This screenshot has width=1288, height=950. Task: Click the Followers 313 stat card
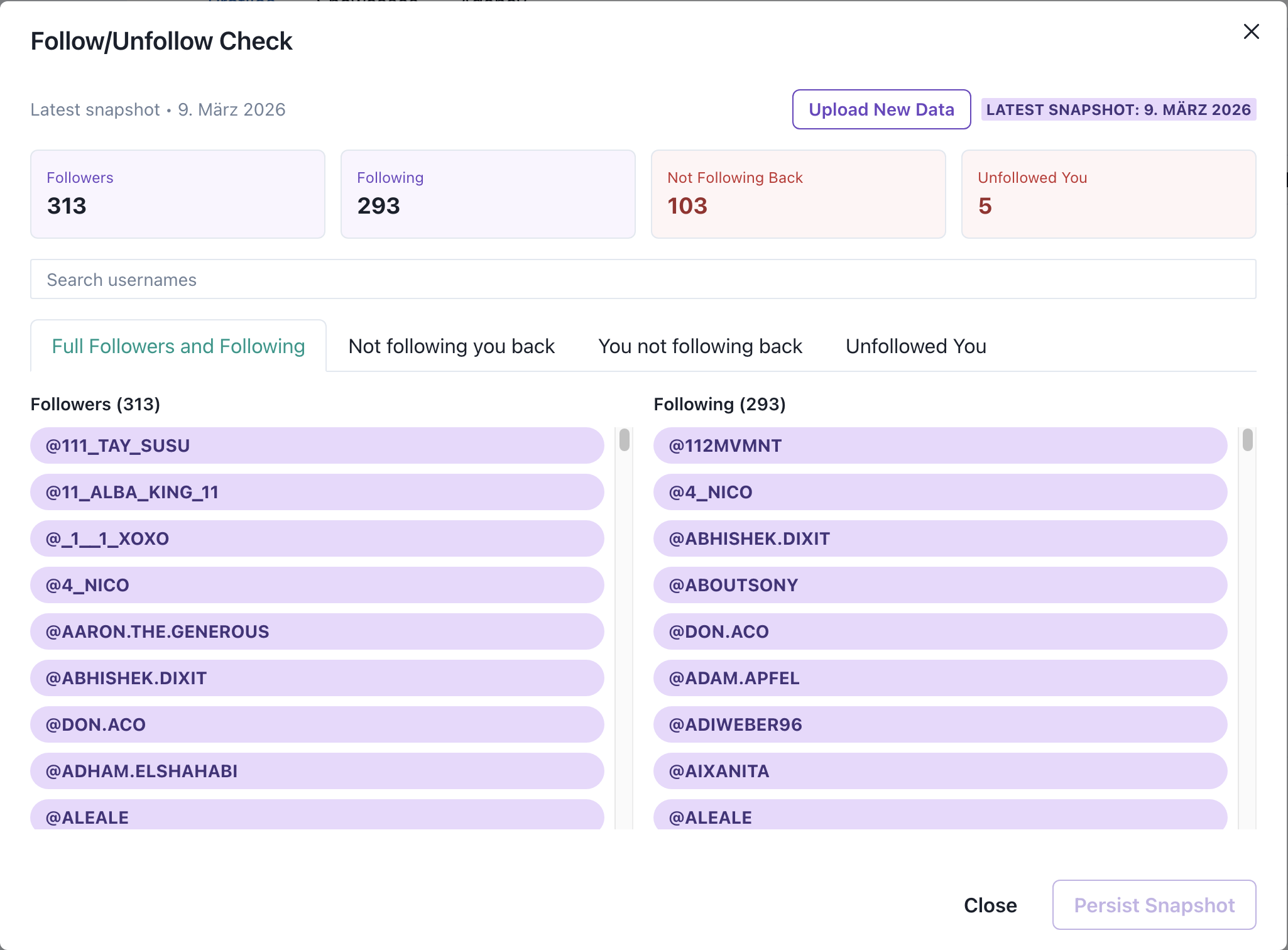tap(178, 194)
